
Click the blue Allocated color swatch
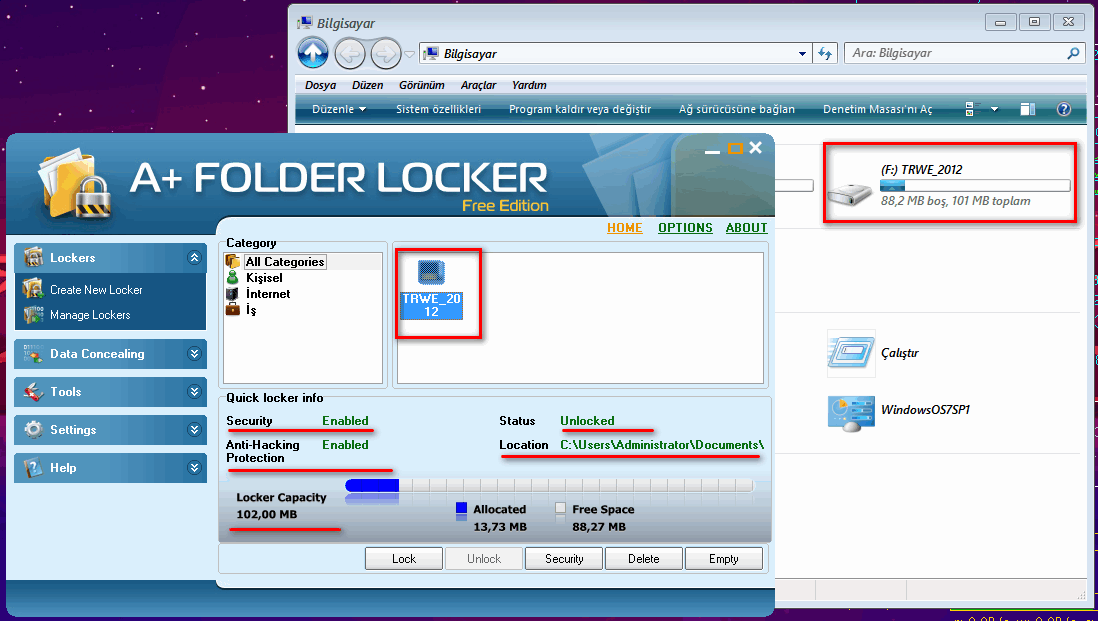pos(461,508)
